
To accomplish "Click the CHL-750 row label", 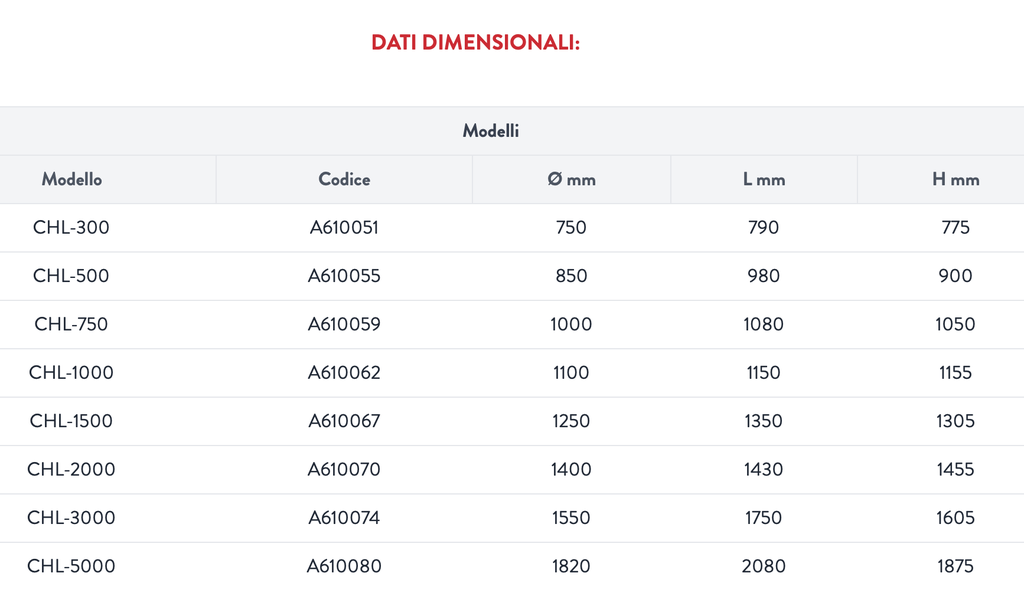I will (x=71, y=324).
